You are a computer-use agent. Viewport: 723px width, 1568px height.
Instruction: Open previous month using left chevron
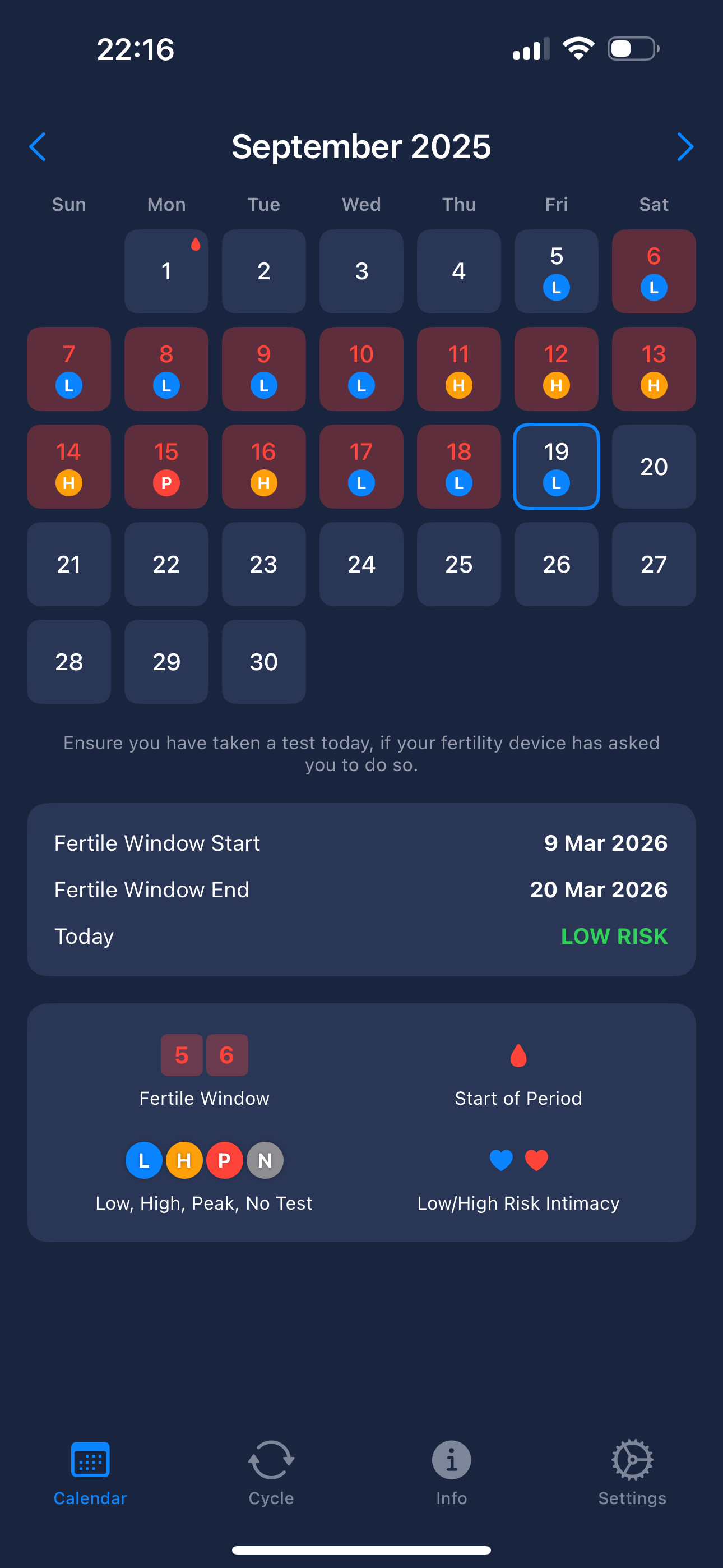(x=38, y=146)
